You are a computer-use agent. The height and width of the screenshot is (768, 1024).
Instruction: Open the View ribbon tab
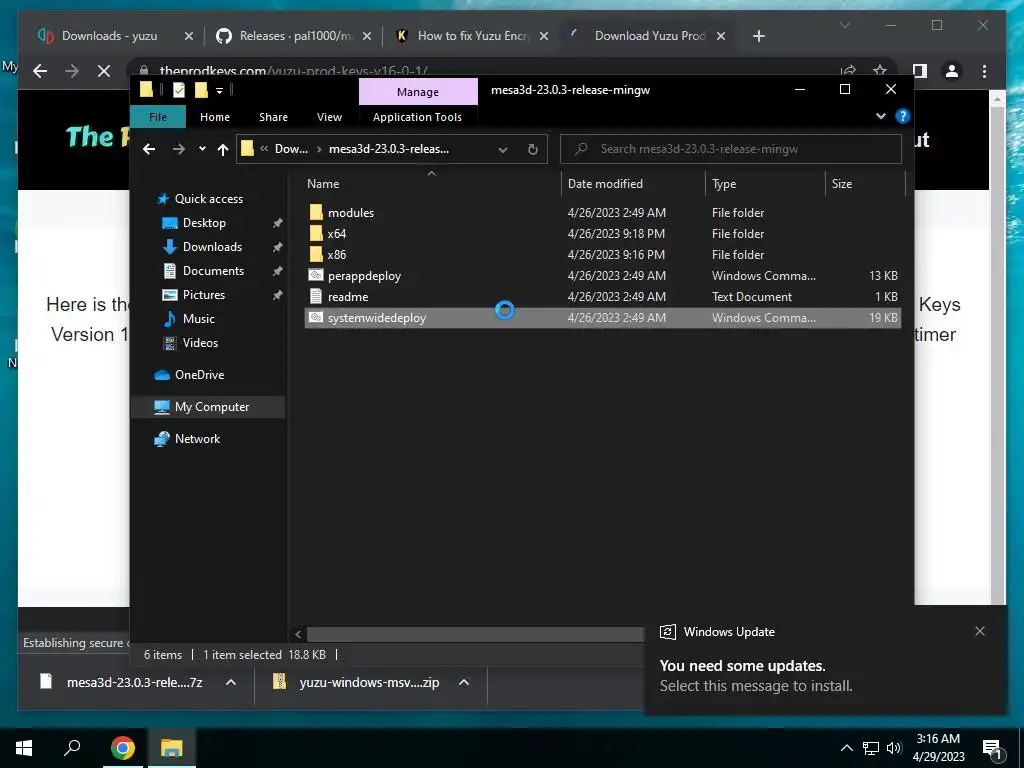329,117
